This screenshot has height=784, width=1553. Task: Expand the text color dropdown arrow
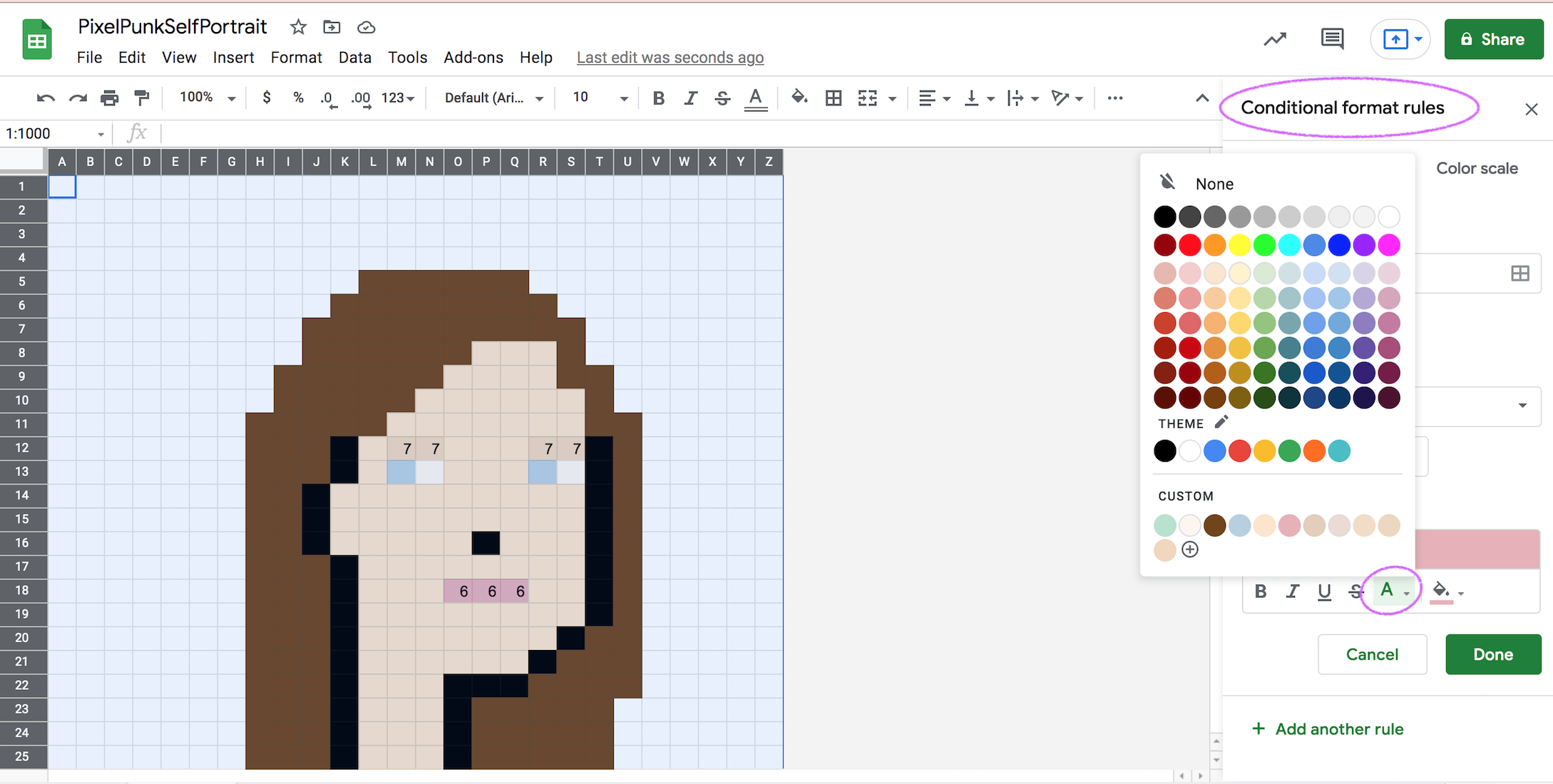pyautogui.click(x=1405, y=592)
